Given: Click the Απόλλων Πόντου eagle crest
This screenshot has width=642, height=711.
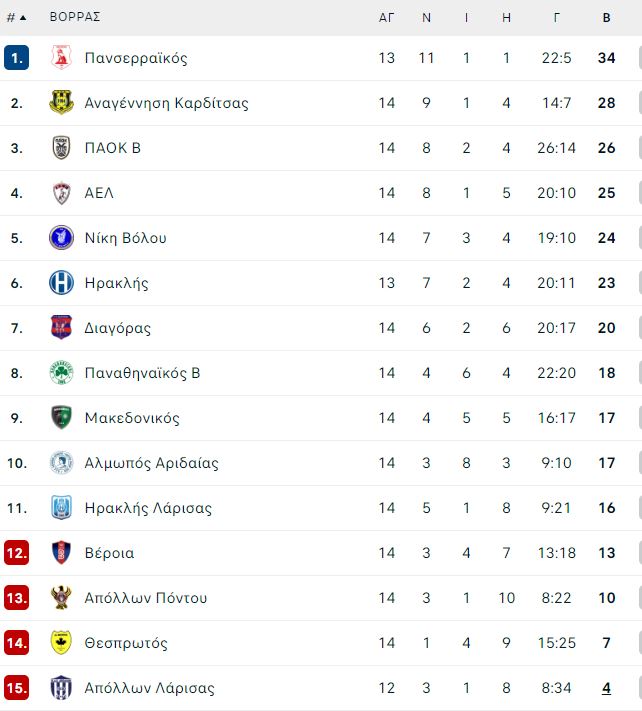Looking at the screenshot, I should pos(61,598).
